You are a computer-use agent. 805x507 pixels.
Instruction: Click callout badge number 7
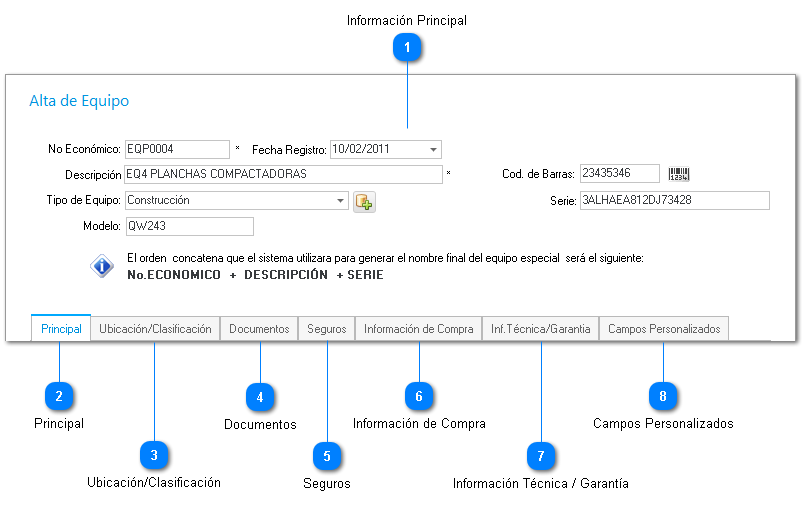(x=540, y=456)
